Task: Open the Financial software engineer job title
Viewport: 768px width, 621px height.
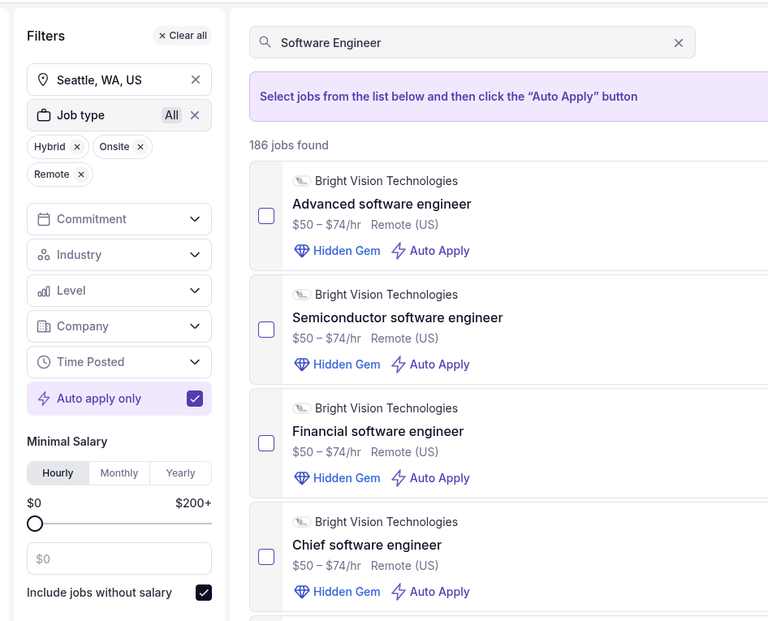Action: click(x=378, y=431)
